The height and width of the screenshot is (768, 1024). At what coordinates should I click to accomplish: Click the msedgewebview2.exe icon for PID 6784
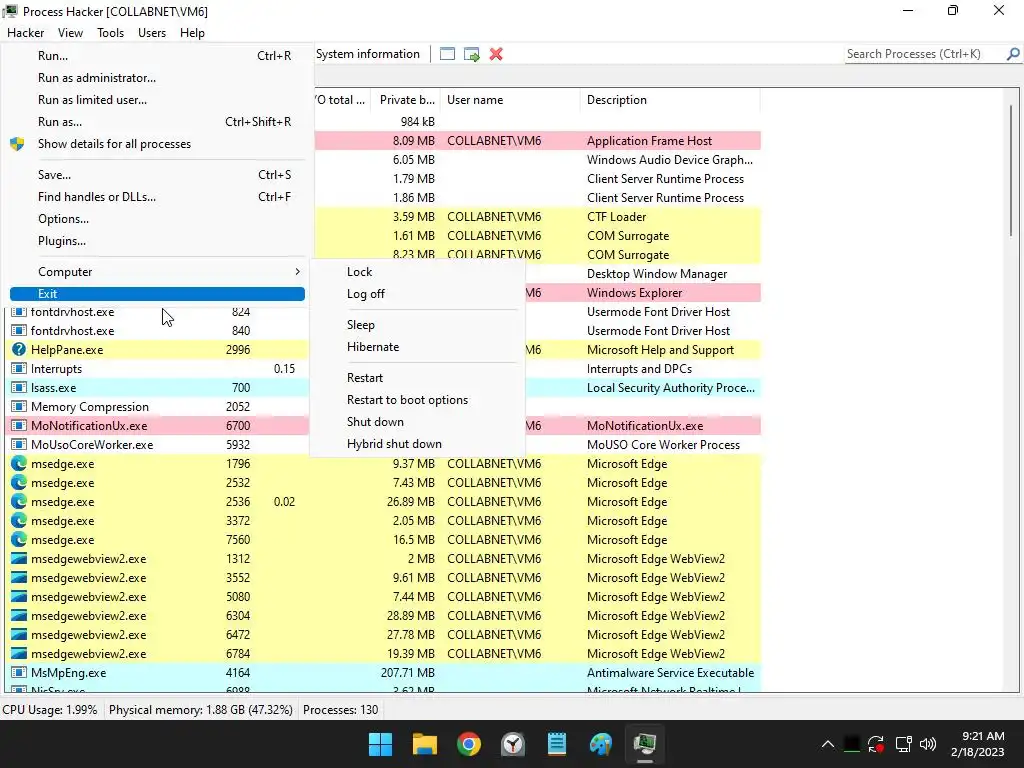(19, 654)
